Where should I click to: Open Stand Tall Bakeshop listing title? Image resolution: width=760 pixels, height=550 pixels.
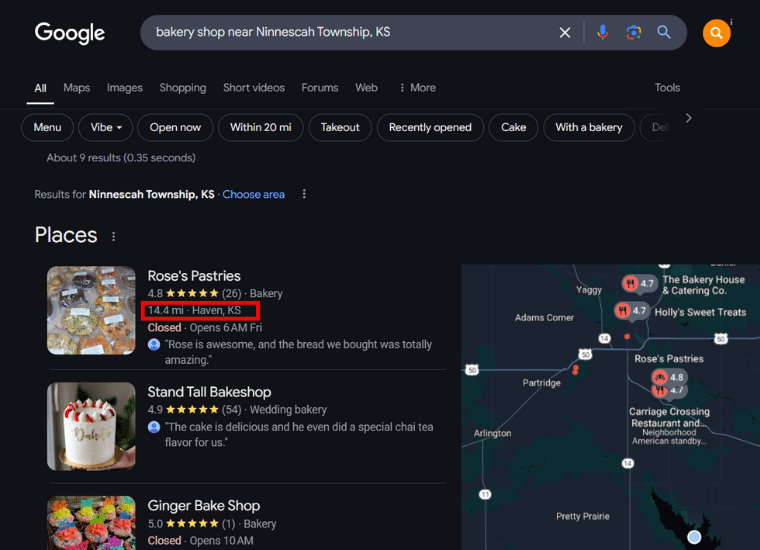(209, 392)
